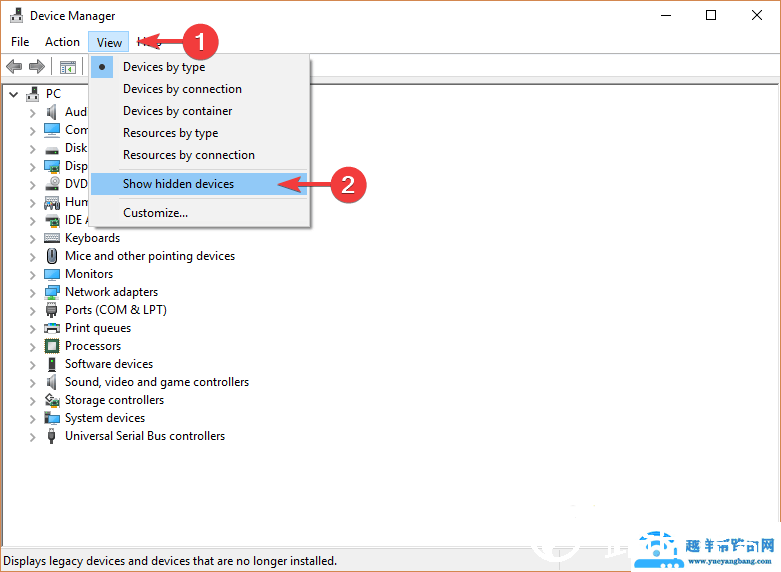Select the Processors chip icon
The width and height of the screenshot is (781, 572).
coord(52,346)
